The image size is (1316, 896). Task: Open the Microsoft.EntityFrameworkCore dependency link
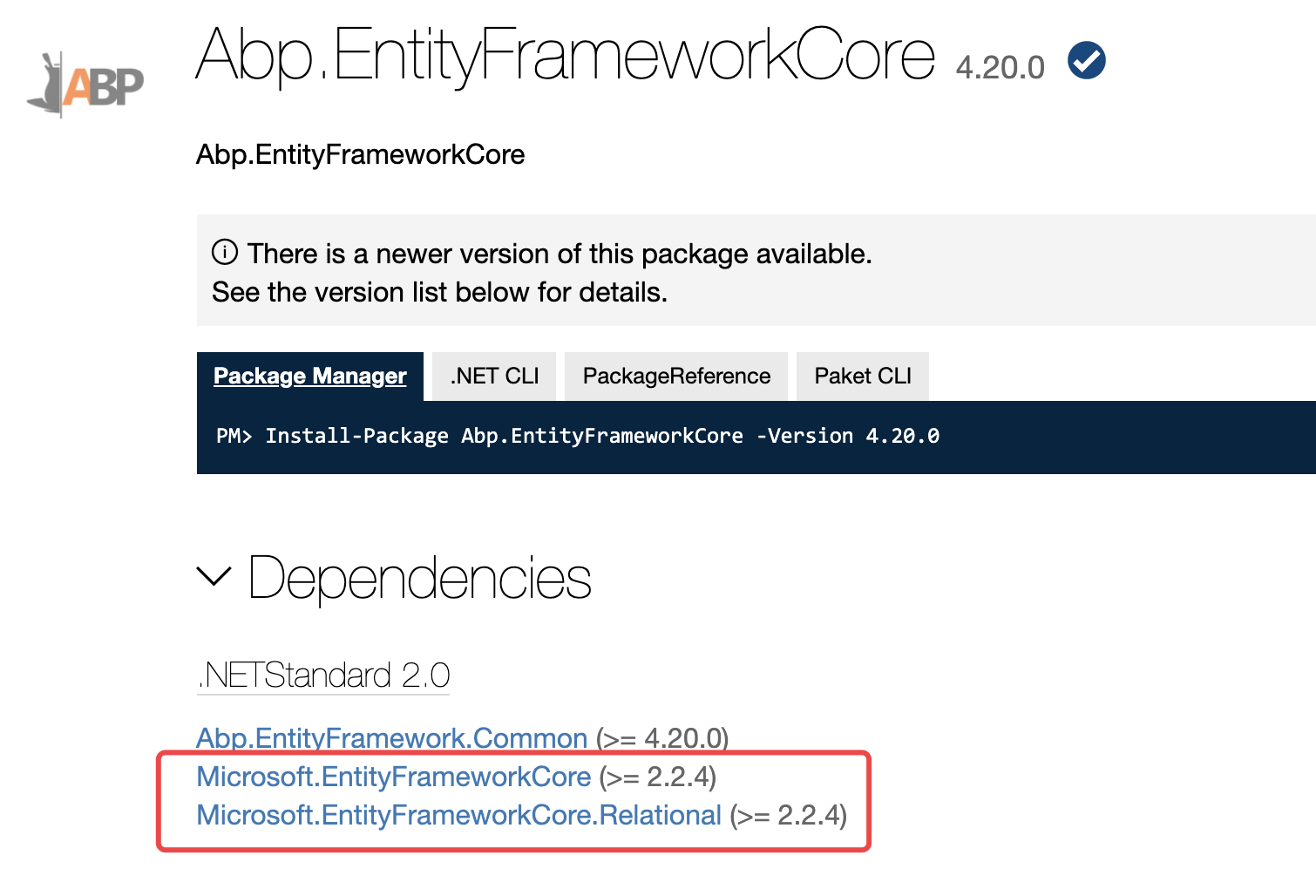pyautogui.click(x=394, y=777)
